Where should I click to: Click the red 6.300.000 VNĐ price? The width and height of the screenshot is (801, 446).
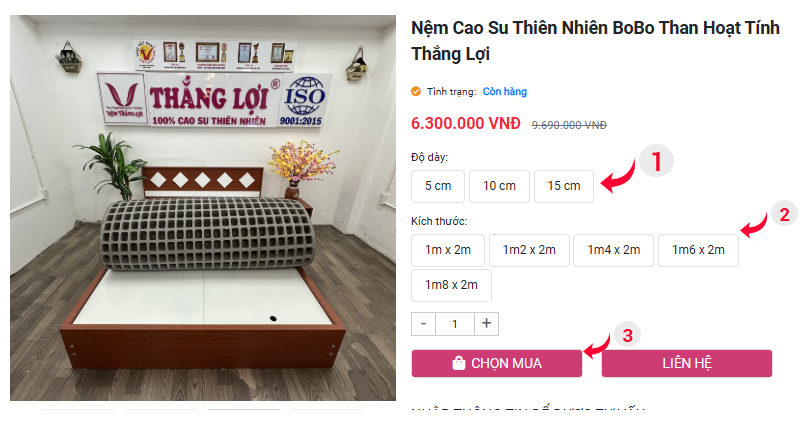[x=466, y=124]
